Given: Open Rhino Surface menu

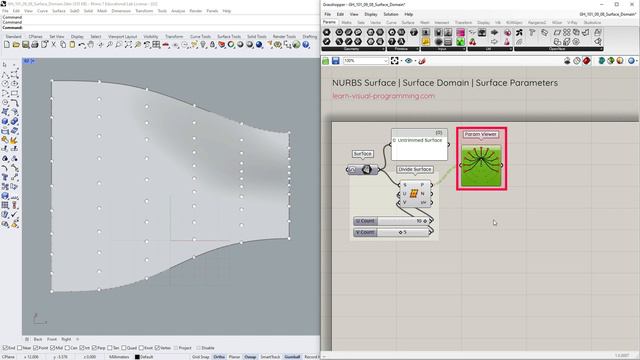Looking at the screenshot, I should 58,11.
